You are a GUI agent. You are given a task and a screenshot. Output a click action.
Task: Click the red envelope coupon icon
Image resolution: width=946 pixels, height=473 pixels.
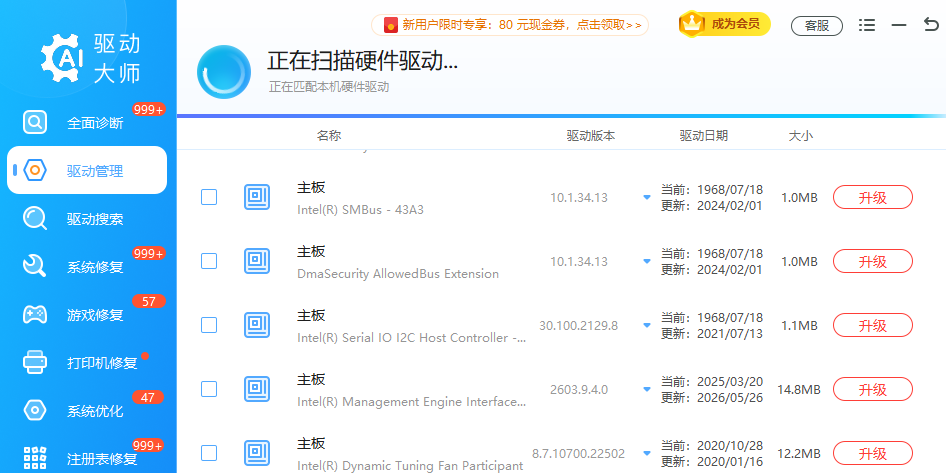point(391,25)
